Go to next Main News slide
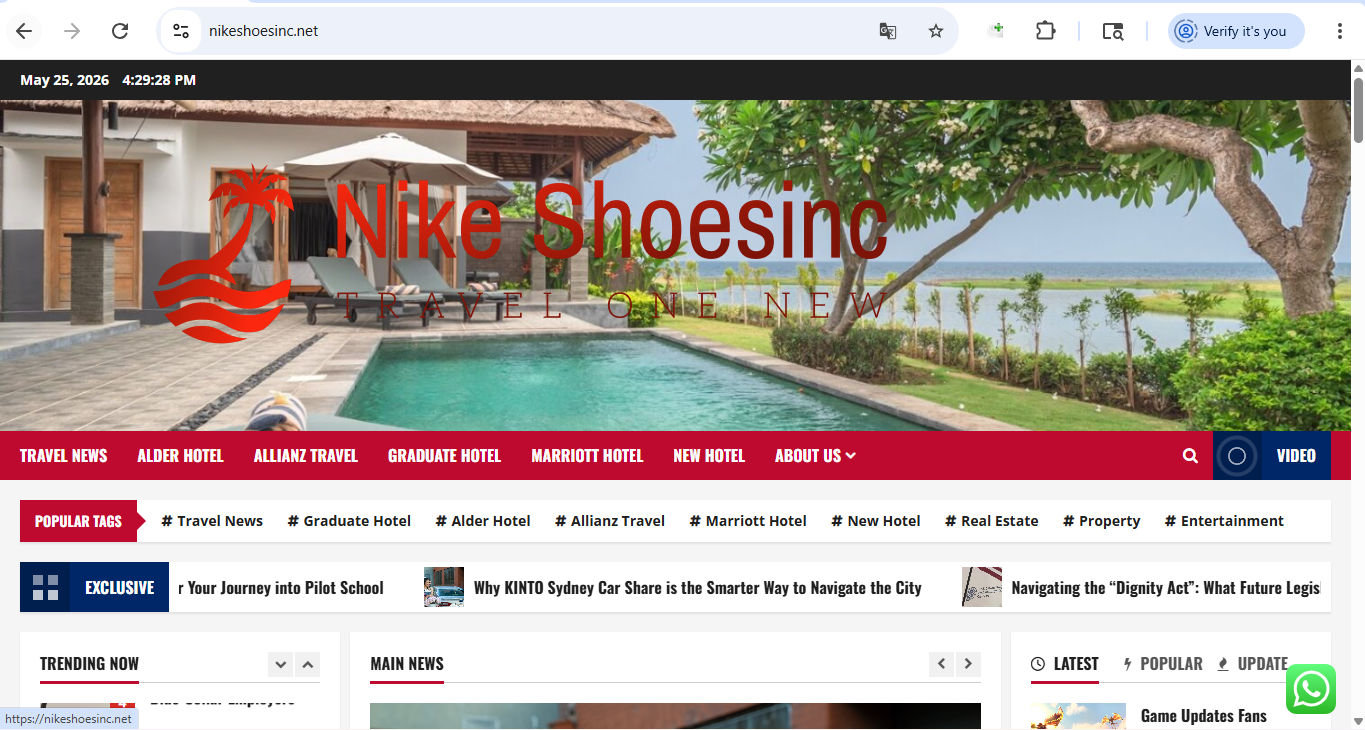The height and width of the screenshot is (730, 1365). (x=968, y=664)
